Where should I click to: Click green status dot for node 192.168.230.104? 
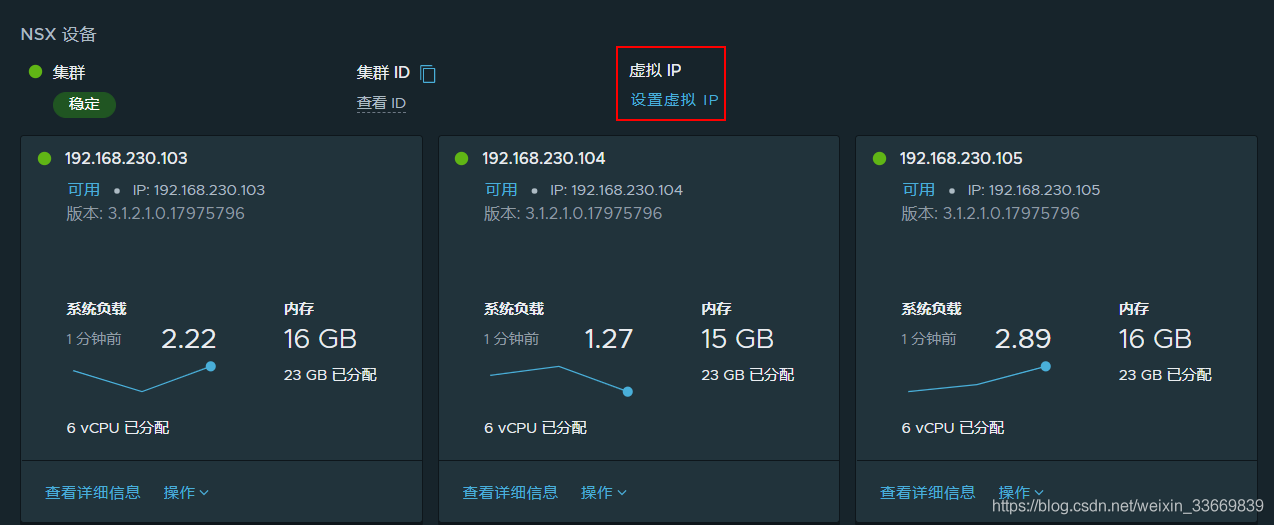(461, 158)
